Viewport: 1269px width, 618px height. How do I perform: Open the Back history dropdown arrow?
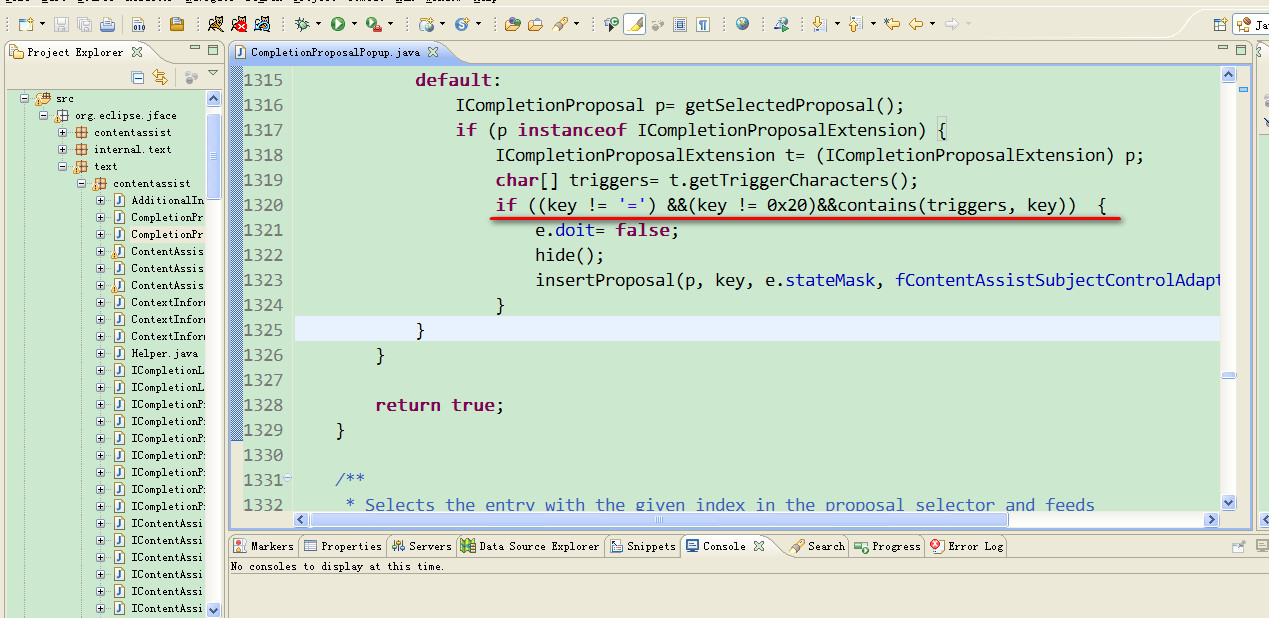pyautogui.click(x=932, y=24)
